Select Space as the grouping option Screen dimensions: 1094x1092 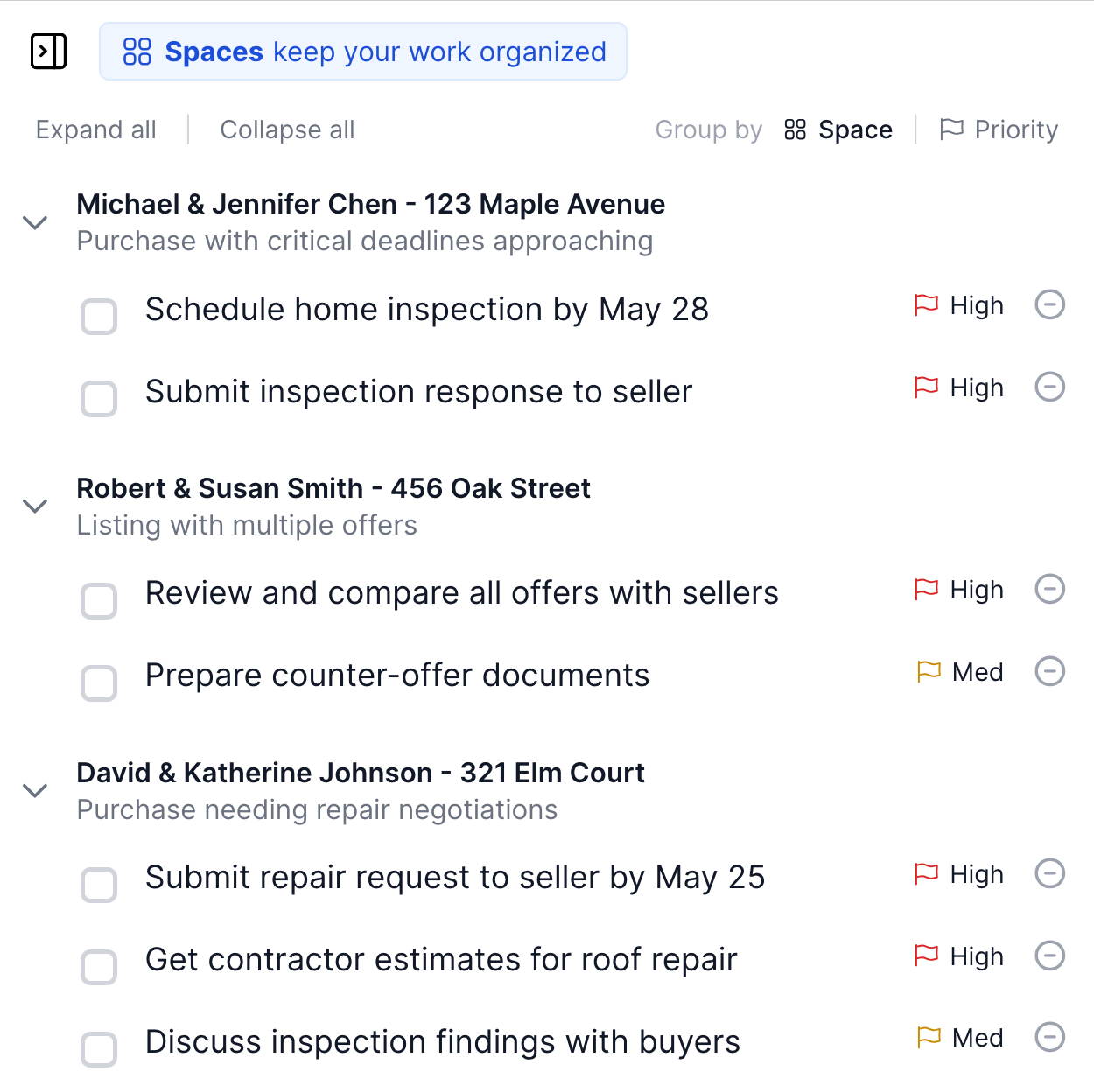coord(855,129)
